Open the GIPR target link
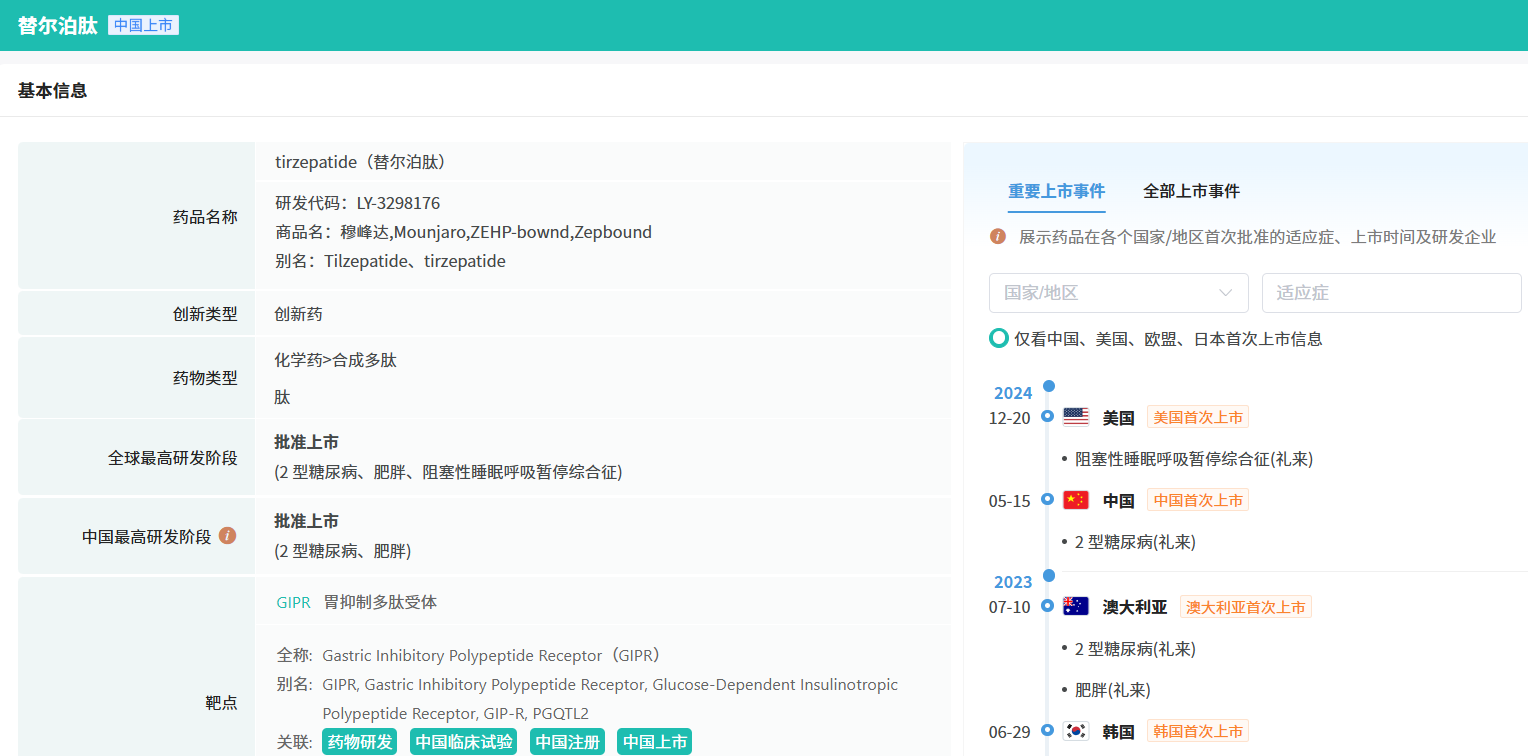 point(294,603)
